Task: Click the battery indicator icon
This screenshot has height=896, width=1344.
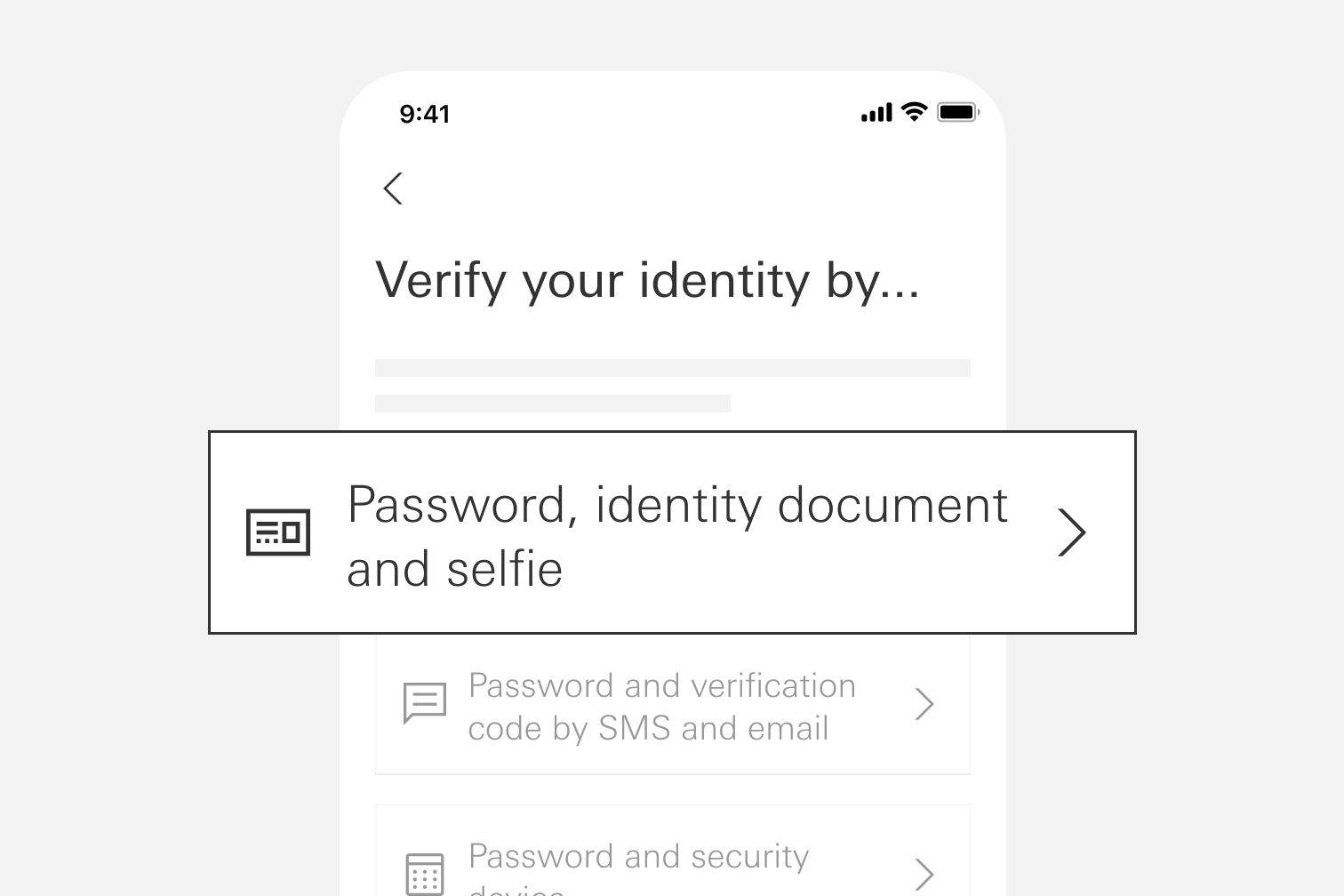Action: 958,113
